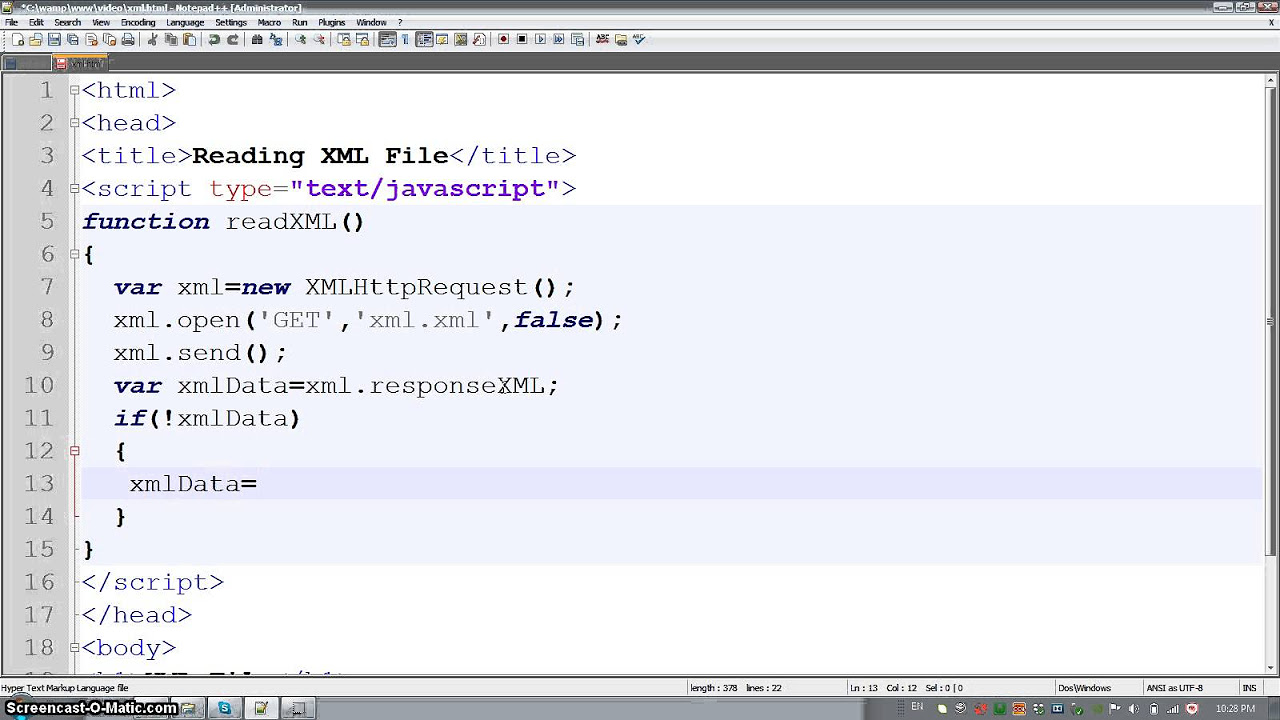1280x720 pixels.
Task: Collapse the script tag fold on line 4
Action: [x=74, y=188]
